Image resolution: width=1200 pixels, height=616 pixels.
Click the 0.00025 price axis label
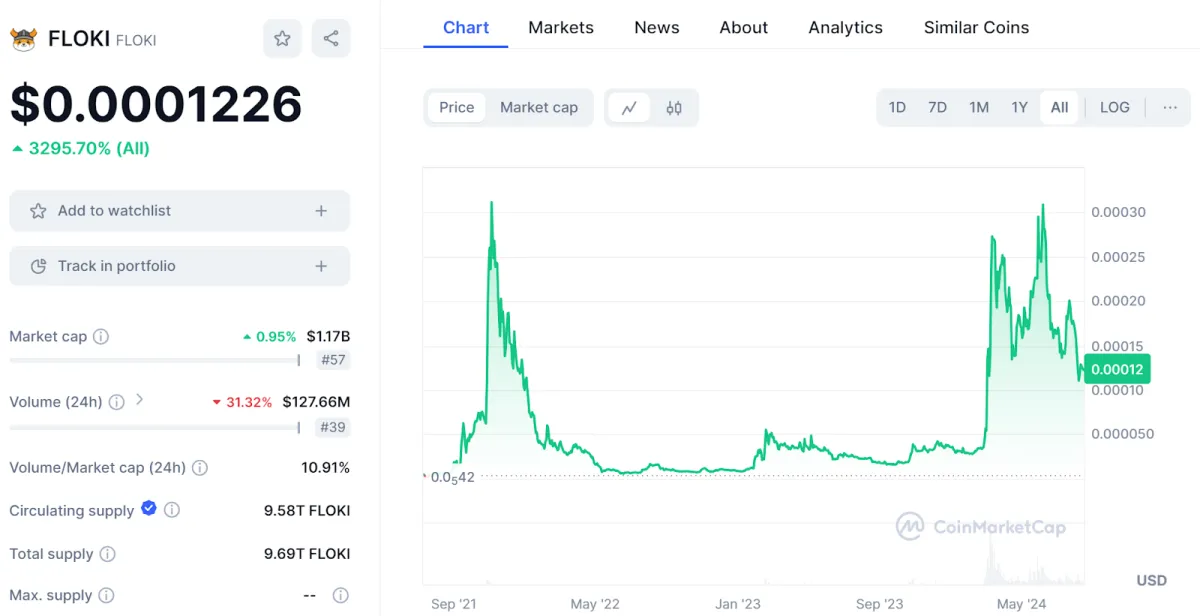(1118, 257)
